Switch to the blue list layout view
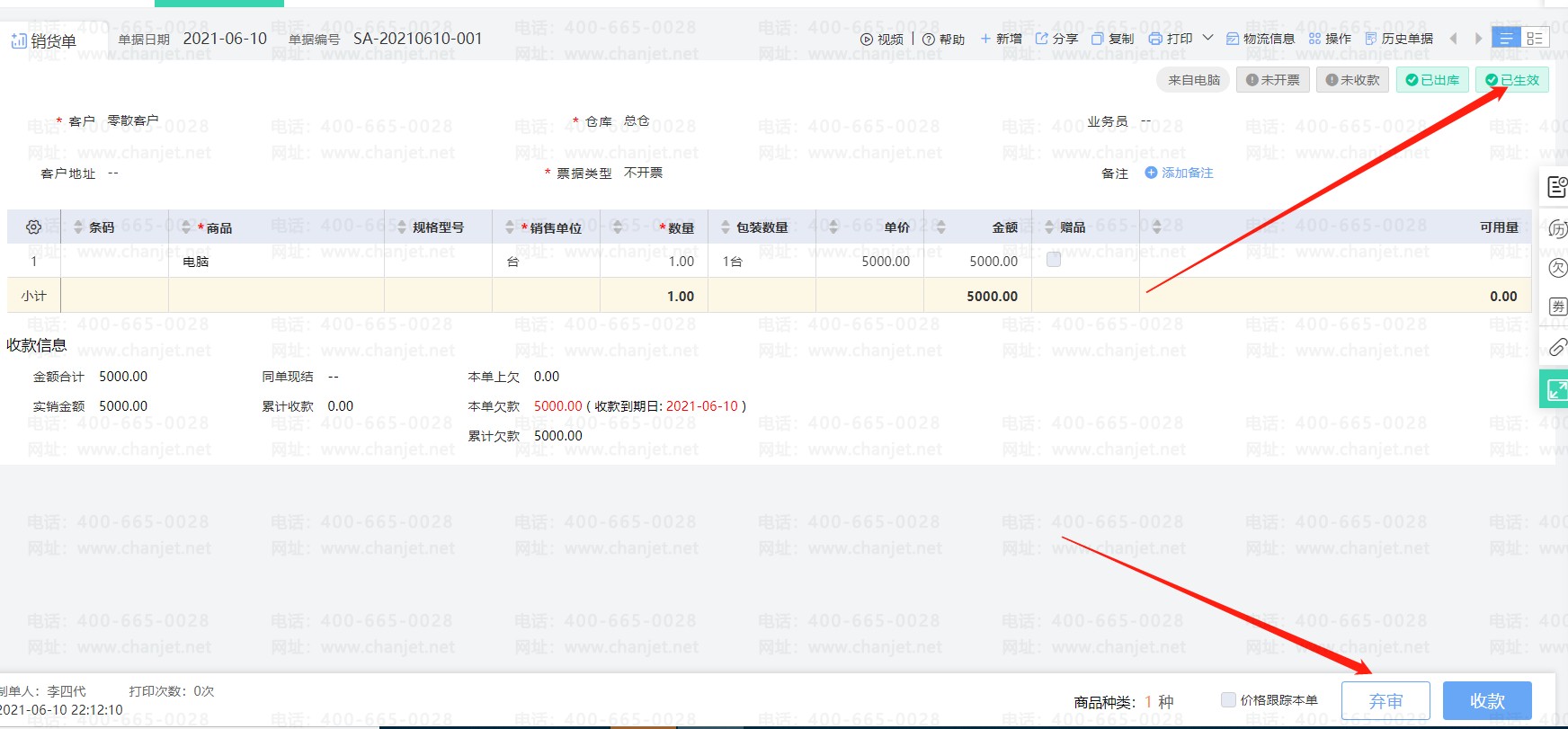The height and width of the screenshot is (729, 1568). click(1506, 38)
